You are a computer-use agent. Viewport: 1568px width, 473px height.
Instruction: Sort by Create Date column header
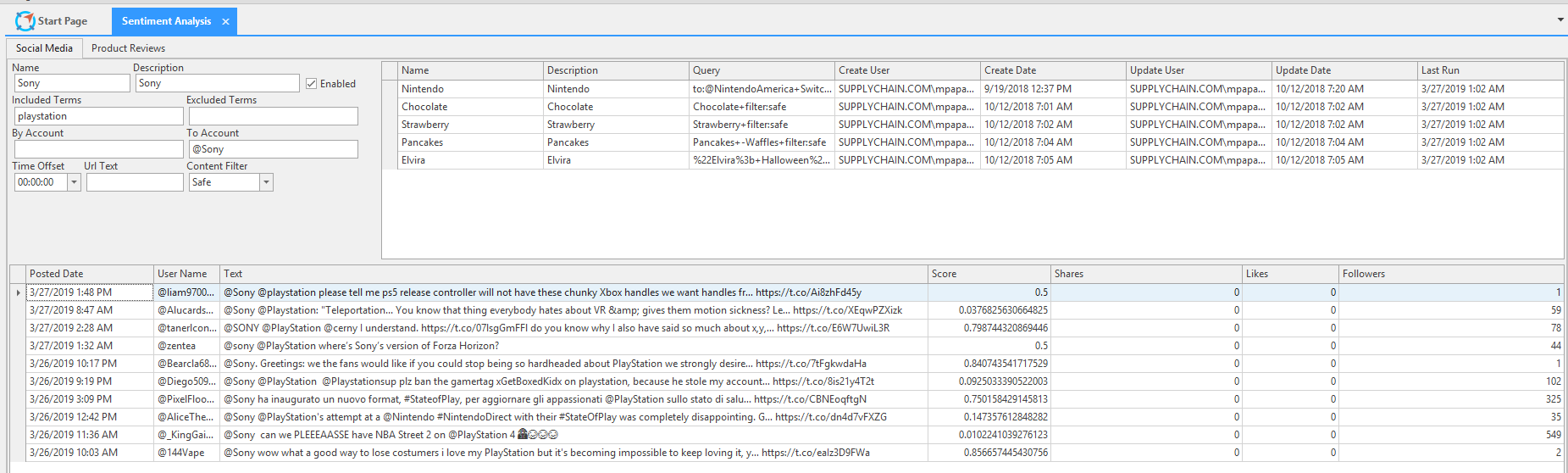pyautogui.click(x=1053, y=70)
